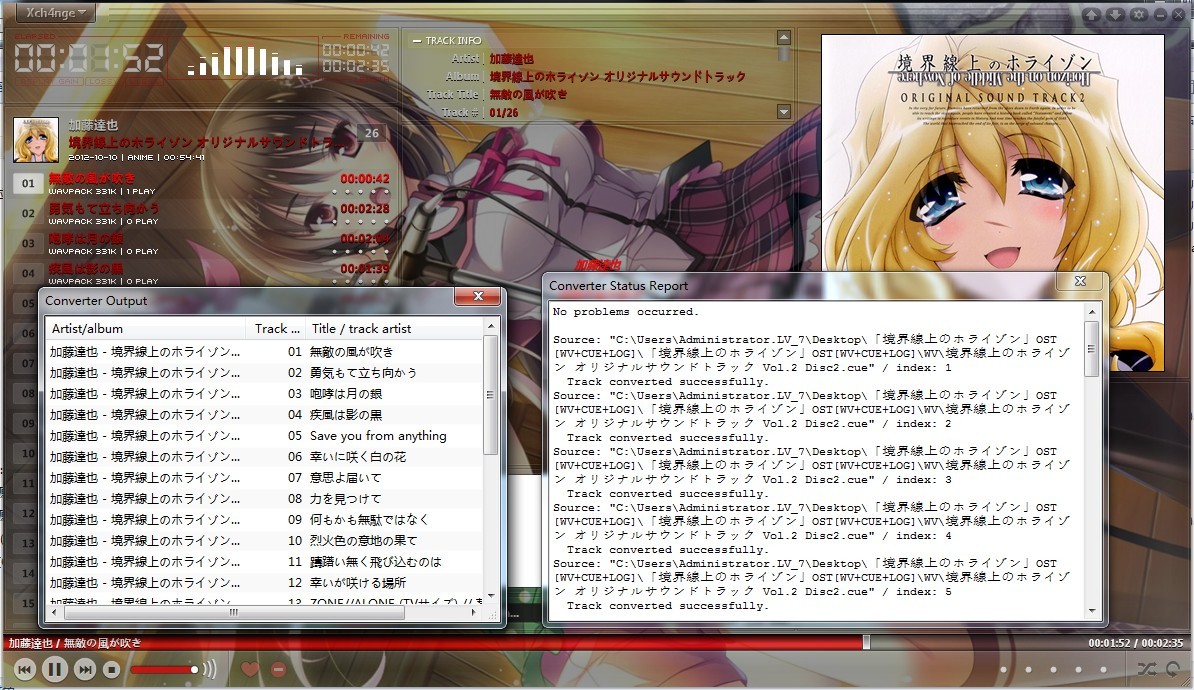Select row 10 烈火色の意地の果て
The image size is (1194, 690).
[x=263, y=541]
